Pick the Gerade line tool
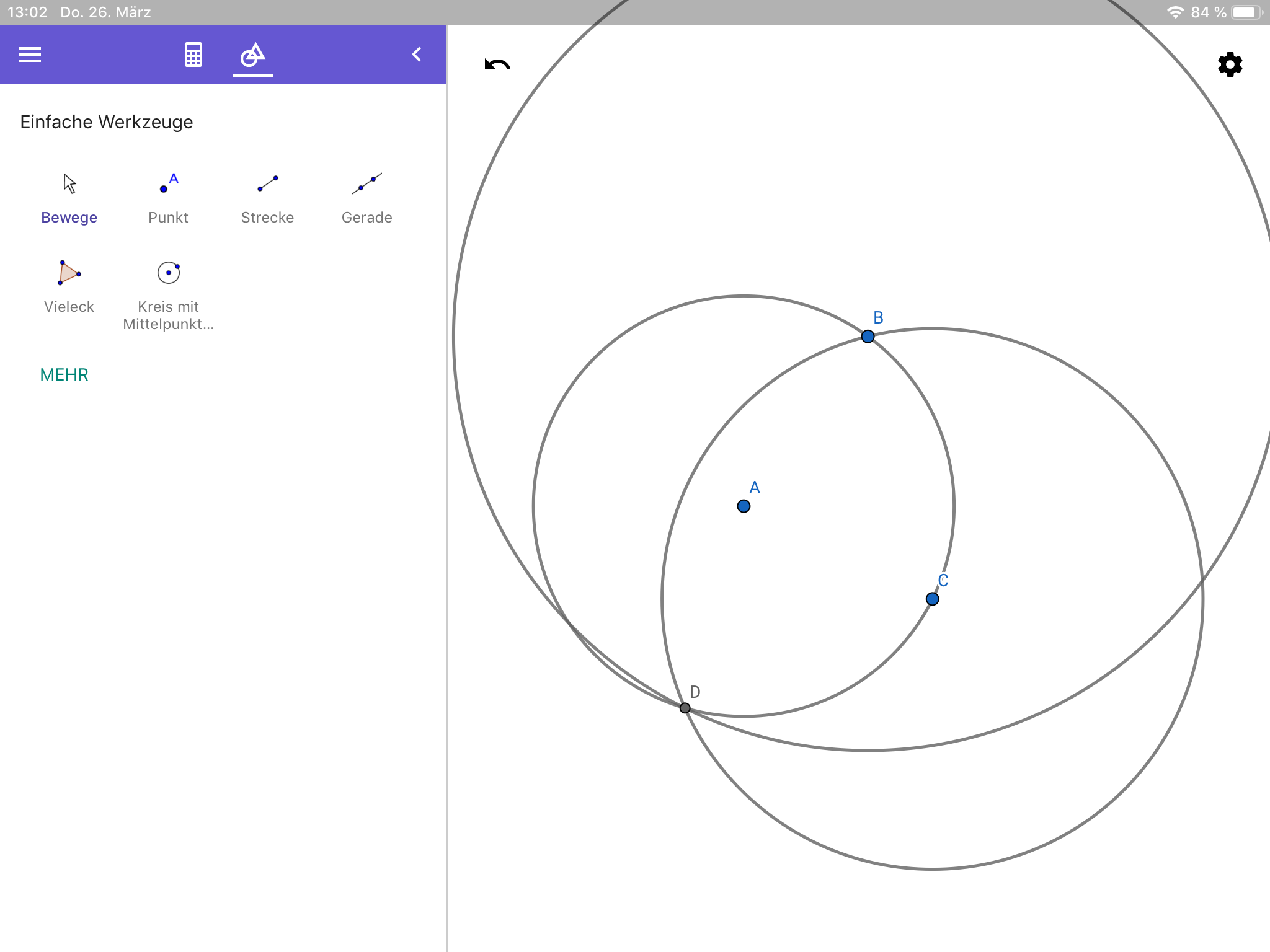Screen dimensions: 1270x952 pyautogui.click(x=366, y=198)
